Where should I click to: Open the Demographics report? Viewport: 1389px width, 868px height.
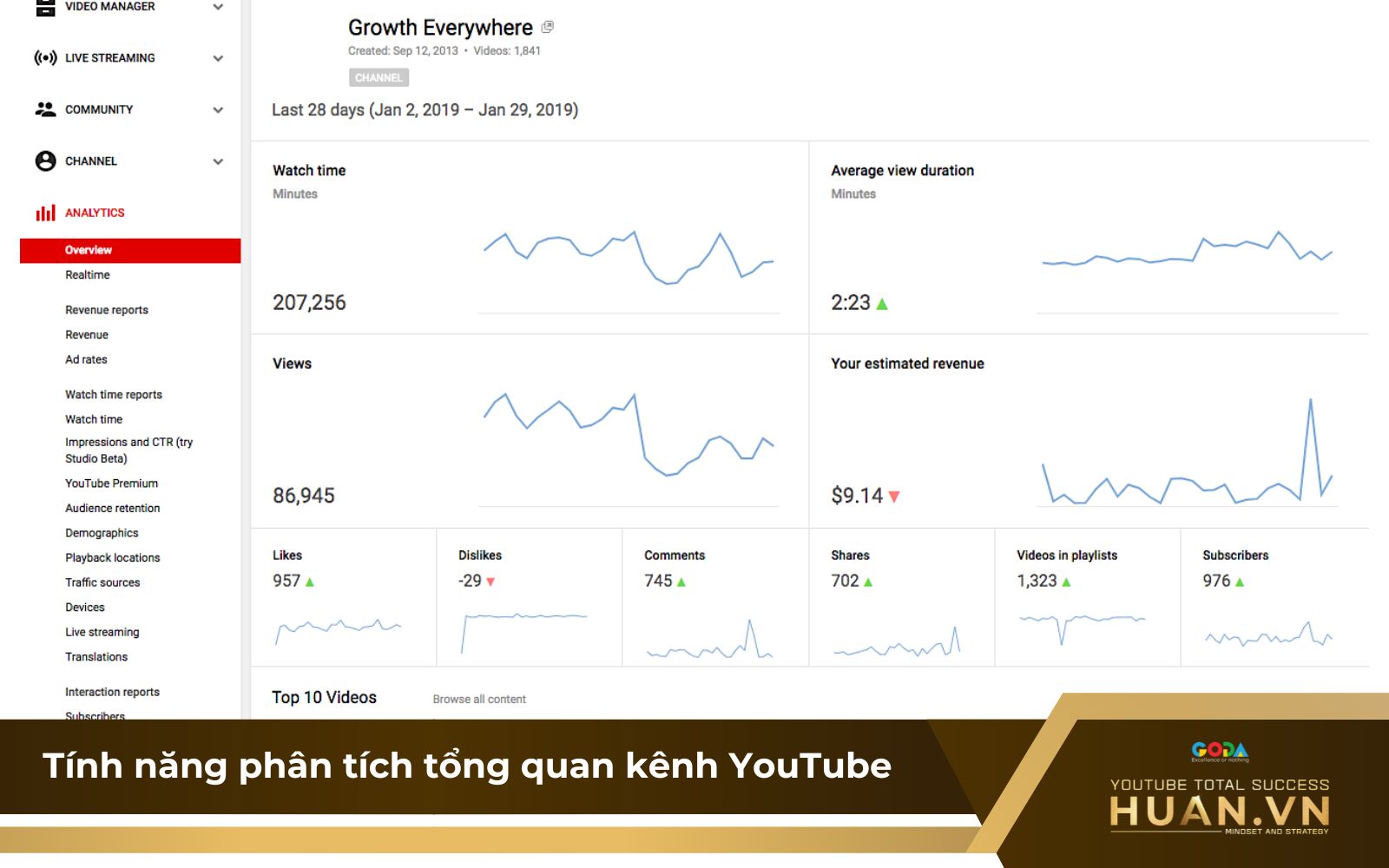click(x=102, y=533)
